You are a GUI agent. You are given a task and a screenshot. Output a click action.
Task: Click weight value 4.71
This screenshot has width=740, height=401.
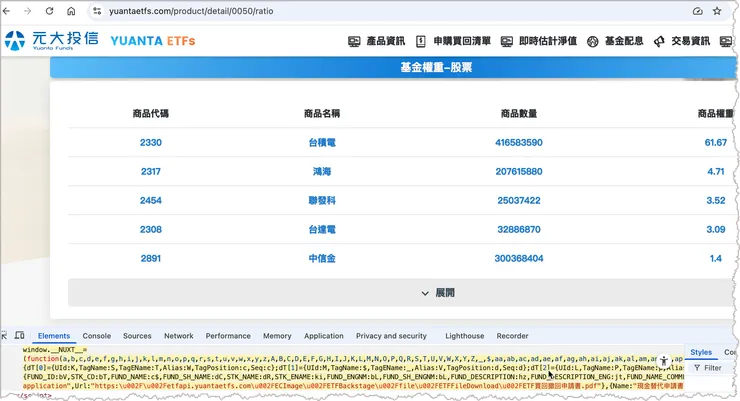(715, 172)
